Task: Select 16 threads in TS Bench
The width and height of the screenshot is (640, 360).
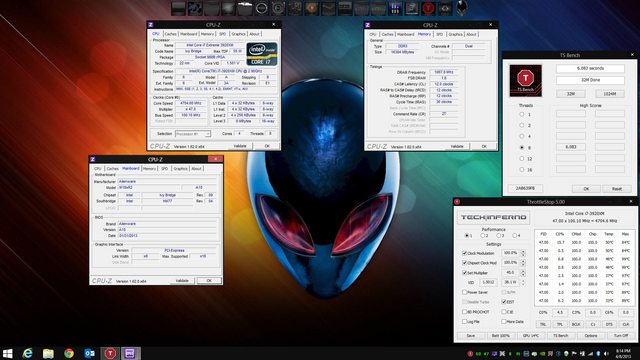Action: point(522,170)
